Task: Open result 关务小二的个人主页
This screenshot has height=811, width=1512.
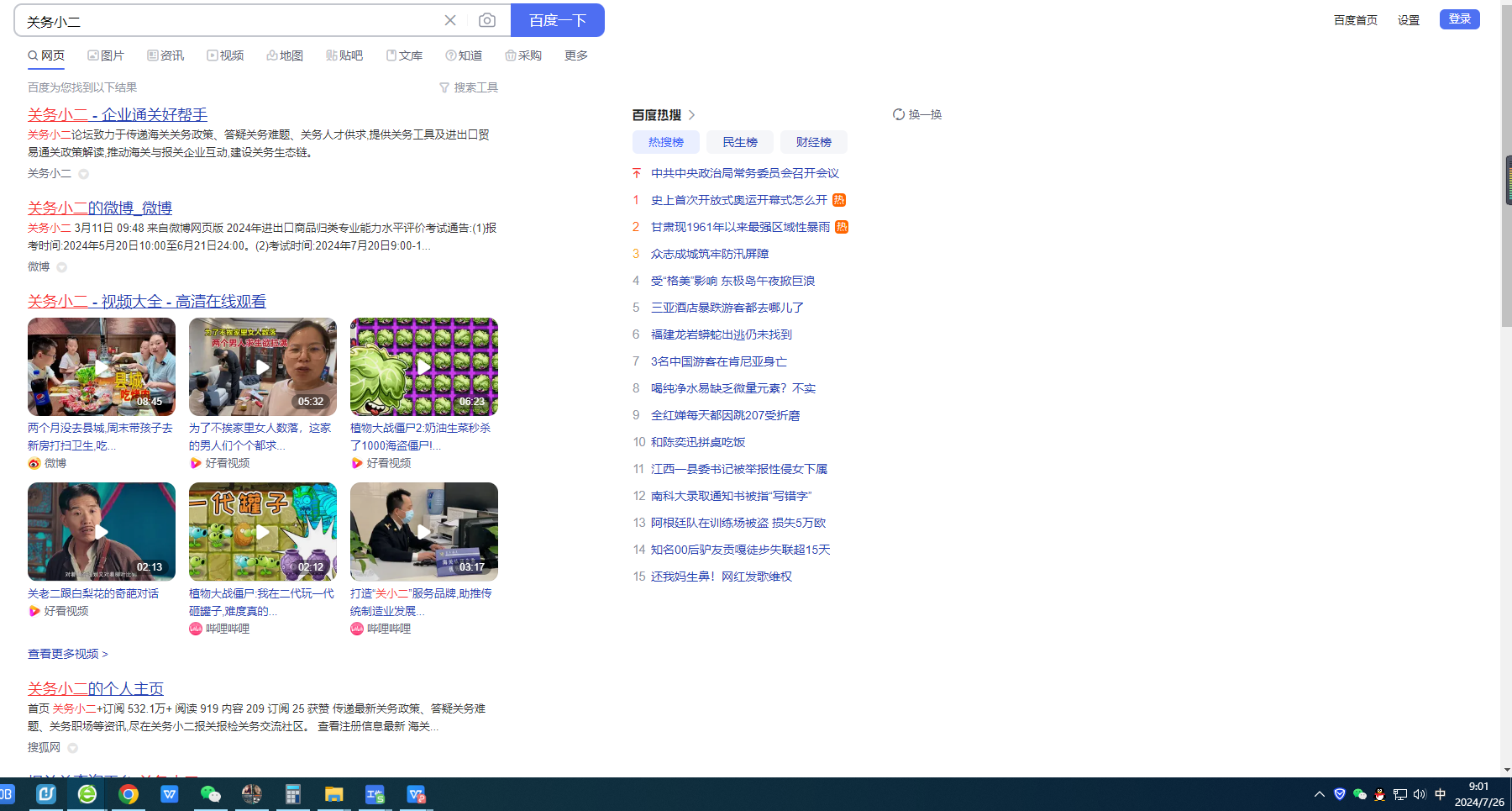Action: pyautogui.click(x=96, y=688)
